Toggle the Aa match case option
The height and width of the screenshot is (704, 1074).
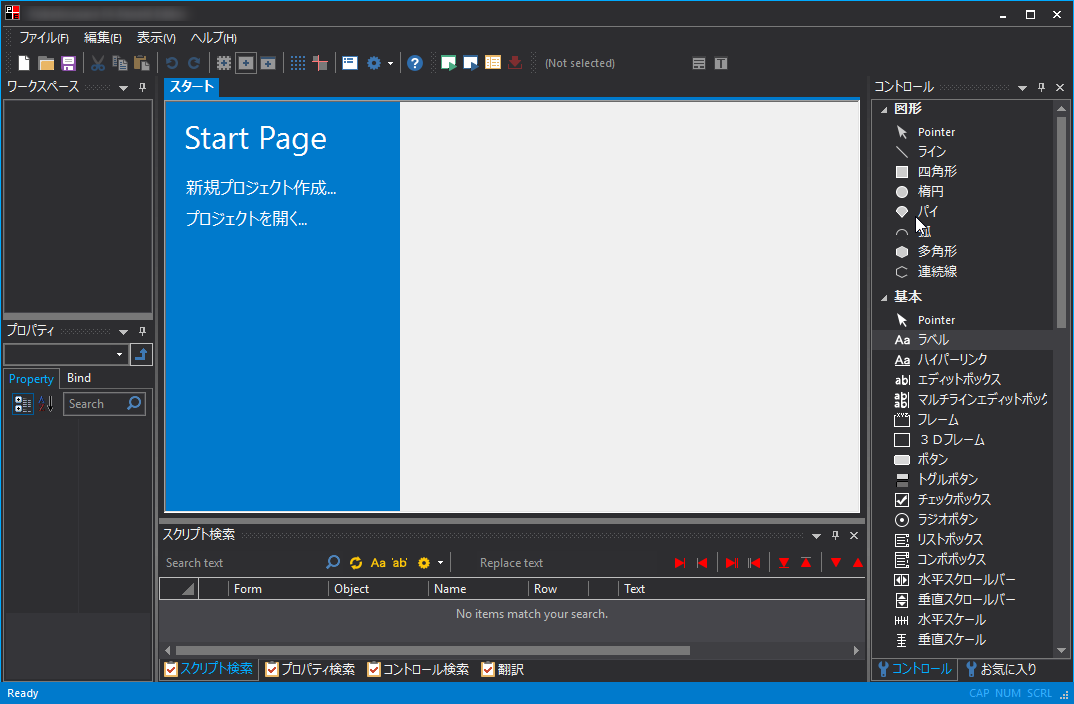[x=378, y=563]
